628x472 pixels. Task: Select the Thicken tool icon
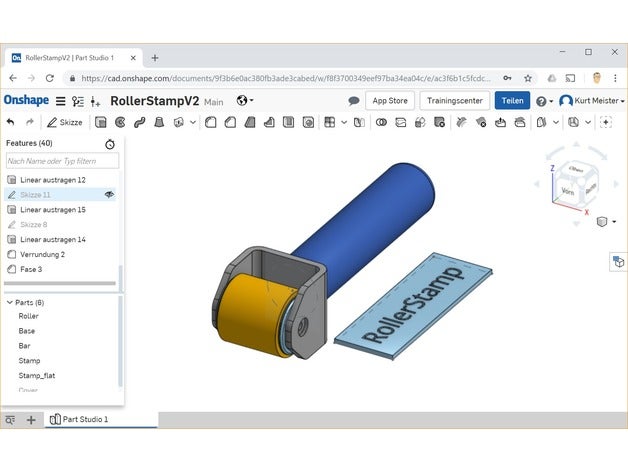(x=179, y=122)
